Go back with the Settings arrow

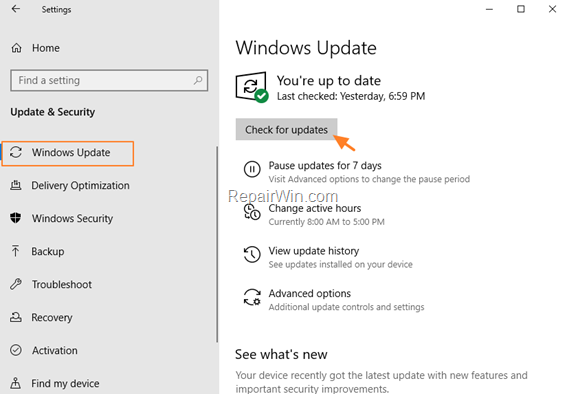point(16,9)
